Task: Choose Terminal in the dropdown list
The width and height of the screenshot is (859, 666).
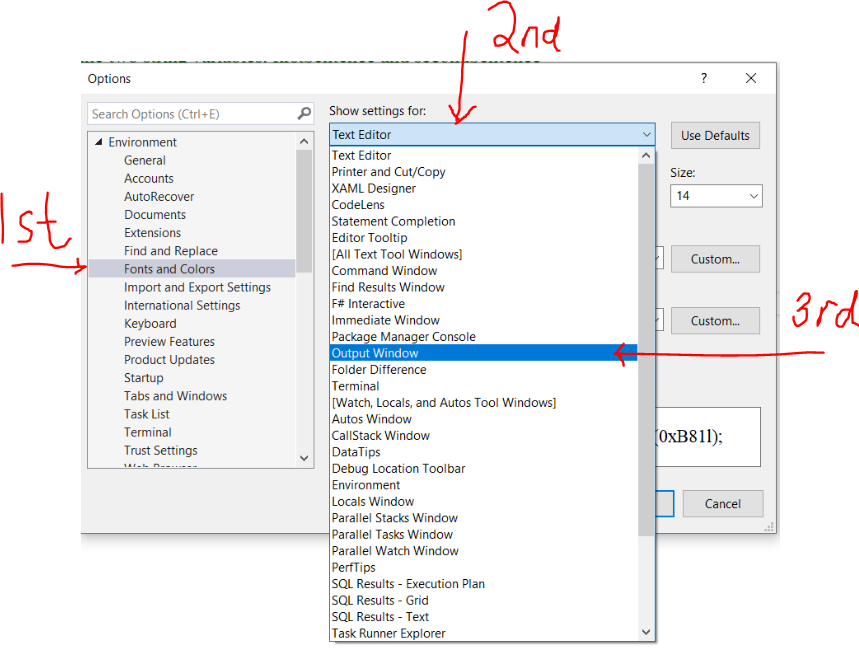Action: point(484,386)
